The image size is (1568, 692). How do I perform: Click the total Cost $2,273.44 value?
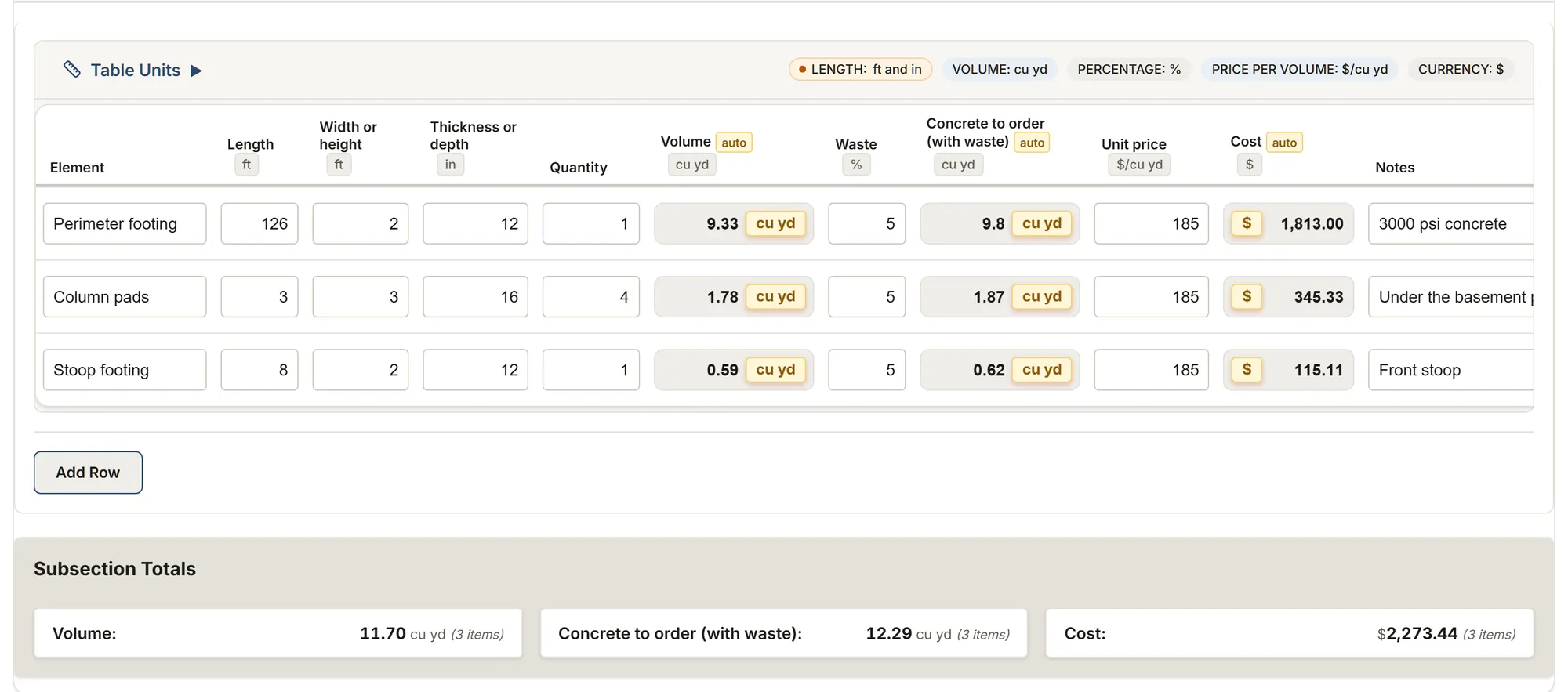tap(1417, 633)
